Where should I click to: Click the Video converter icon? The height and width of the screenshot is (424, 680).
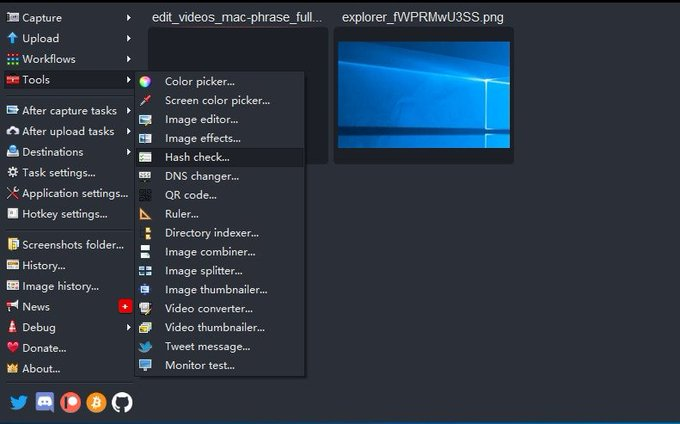145,309
